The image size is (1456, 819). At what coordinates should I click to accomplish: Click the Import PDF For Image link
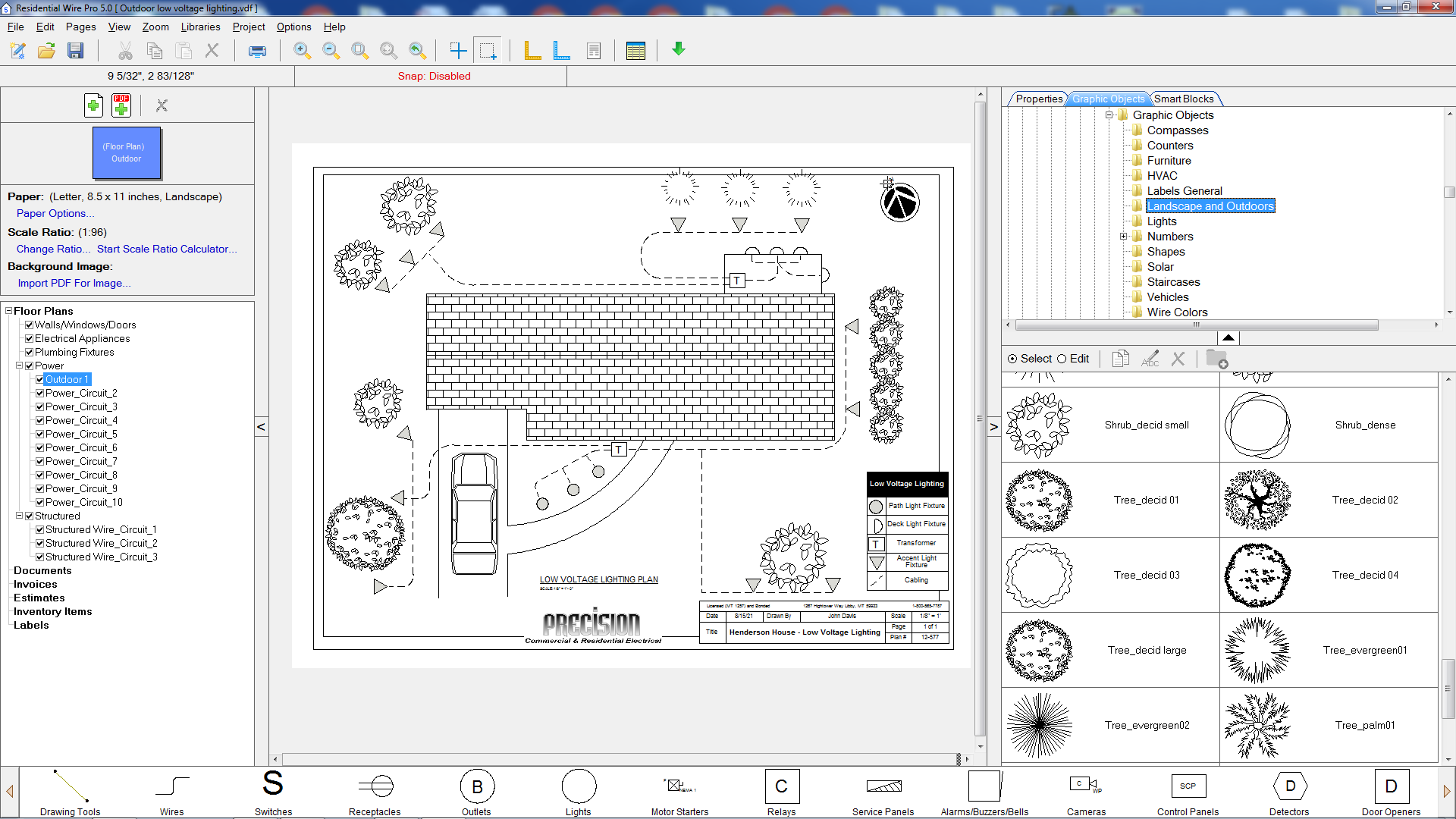(x=74, y=283)
